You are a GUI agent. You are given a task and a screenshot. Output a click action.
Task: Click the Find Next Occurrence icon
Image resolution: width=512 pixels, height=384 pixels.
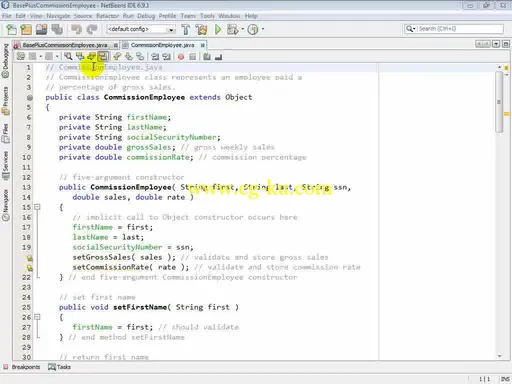[x=91, y=57]
